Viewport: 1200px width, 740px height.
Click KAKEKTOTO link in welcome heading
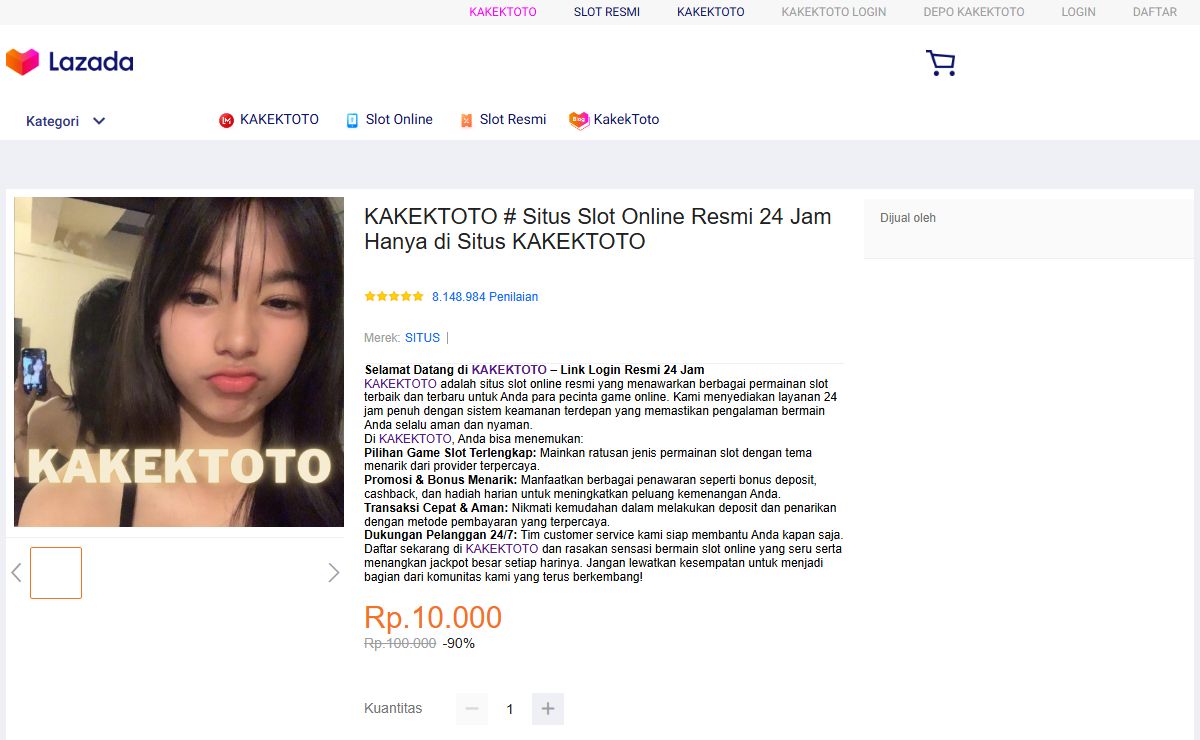[x=509, y=370]
